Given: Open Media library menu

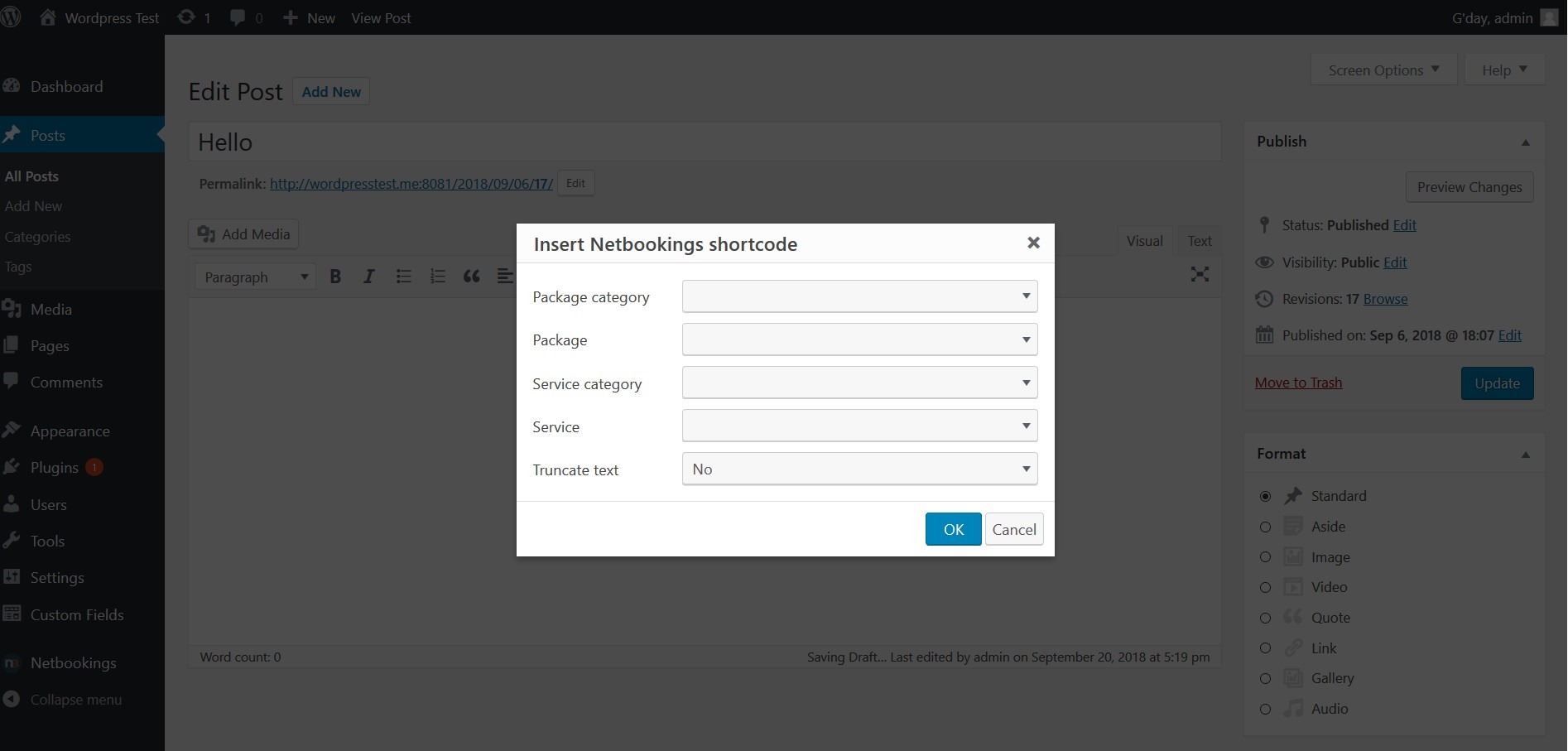Looking at the screenshot, I should pos(51,309).
